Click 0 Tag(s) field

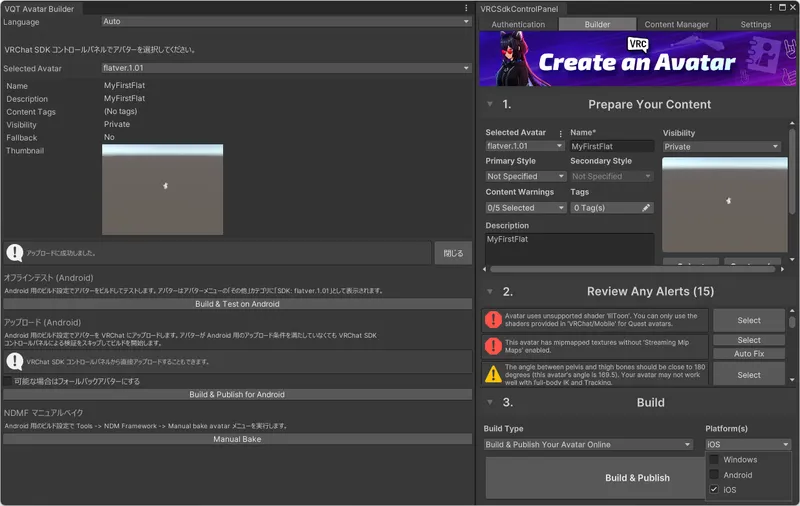612,208
